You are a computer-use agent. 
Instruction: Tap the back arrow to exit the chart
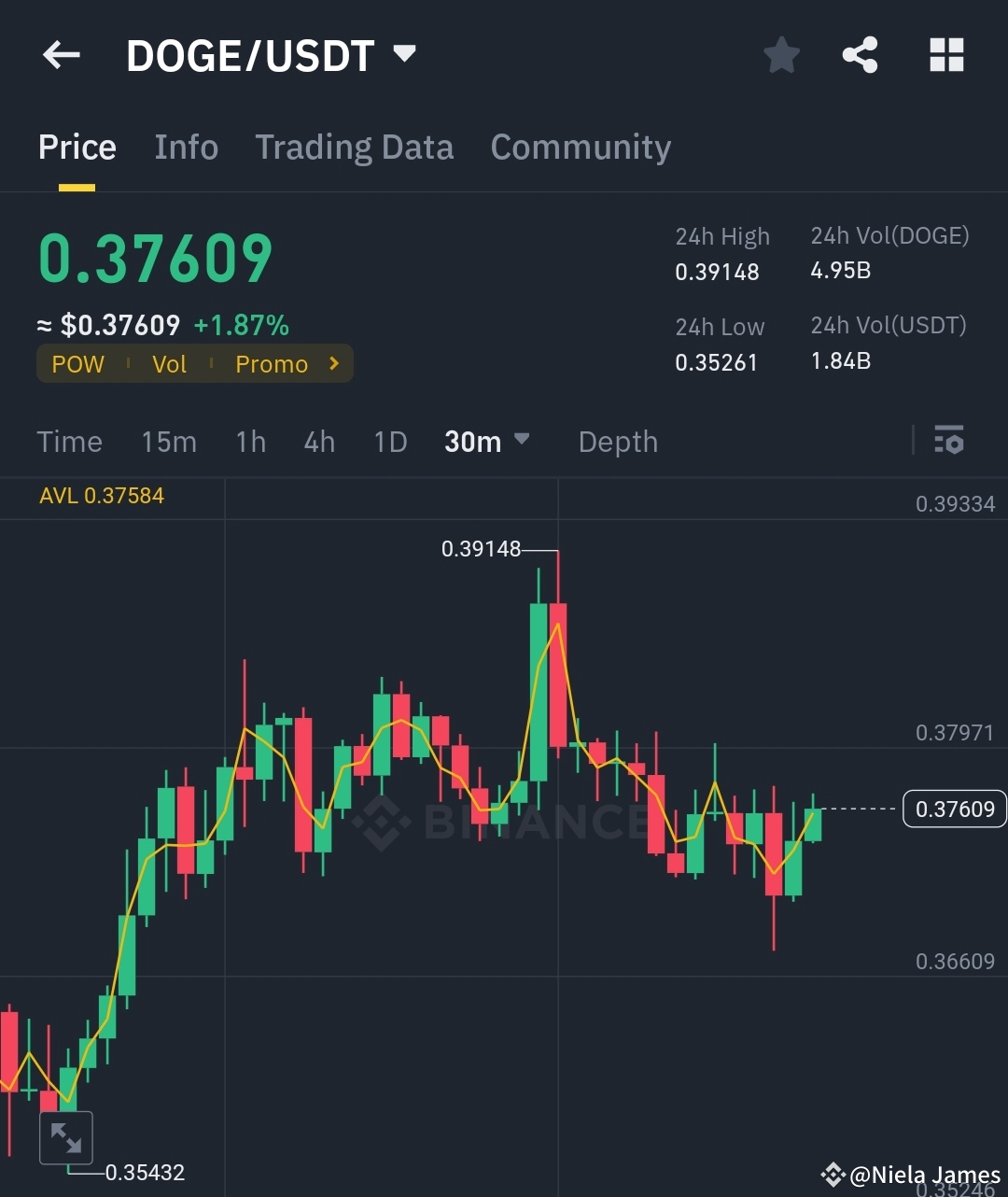tap(61, 55)
